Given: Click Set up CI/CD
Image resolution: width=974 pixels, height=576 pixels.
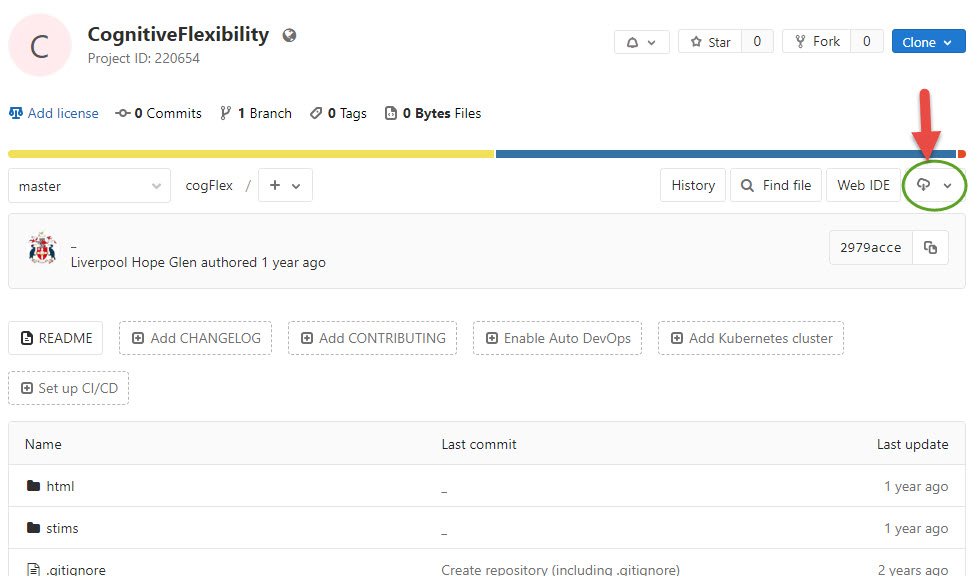Looking at the screenshot, I should (69, 388).
